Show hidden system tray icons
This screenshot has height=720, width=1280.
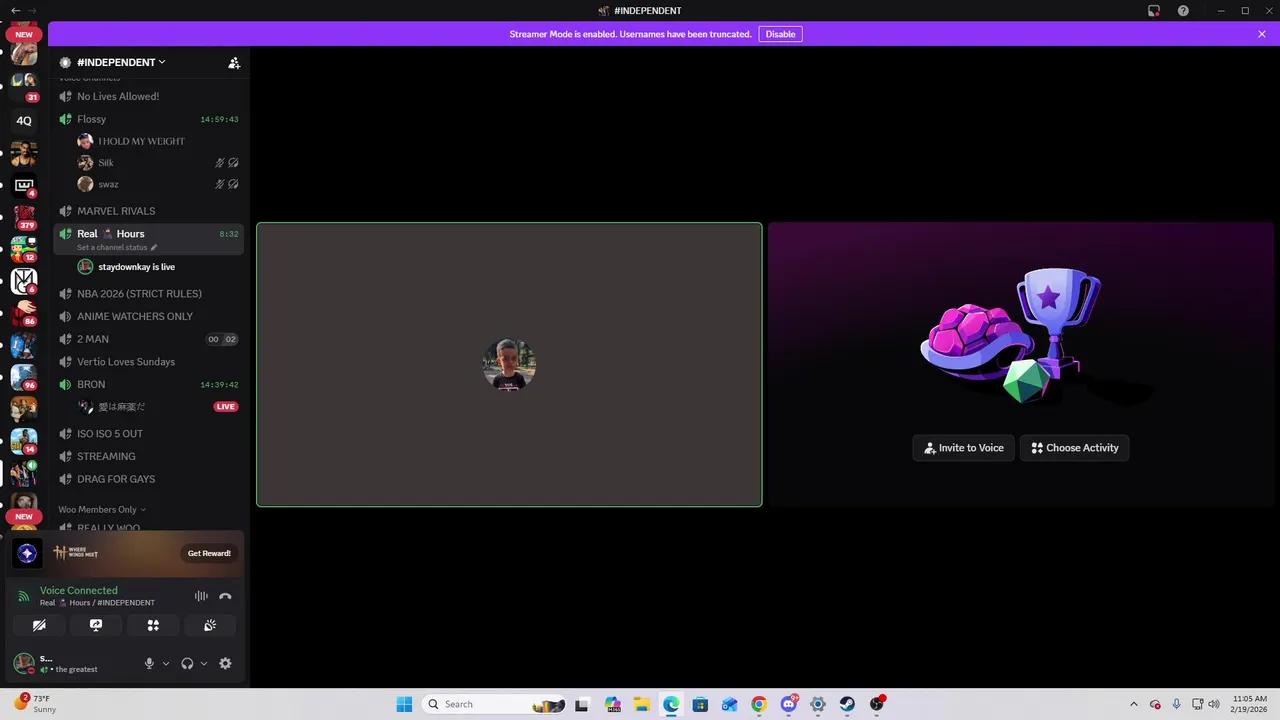coord(1133,704)
